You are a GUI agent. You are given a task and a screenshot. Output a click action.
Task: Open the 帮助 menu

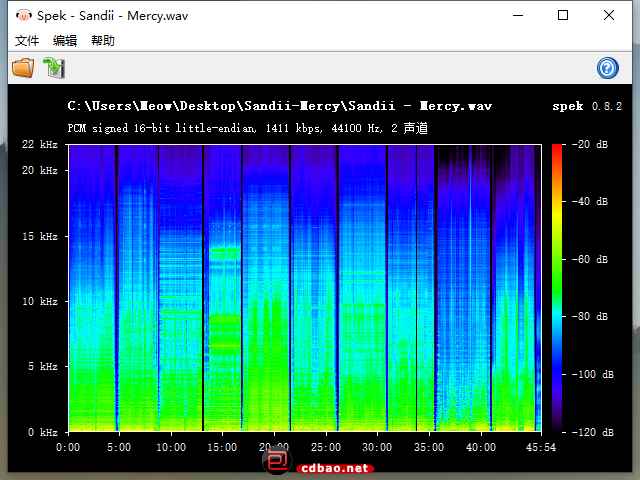[x=102, y=40]
